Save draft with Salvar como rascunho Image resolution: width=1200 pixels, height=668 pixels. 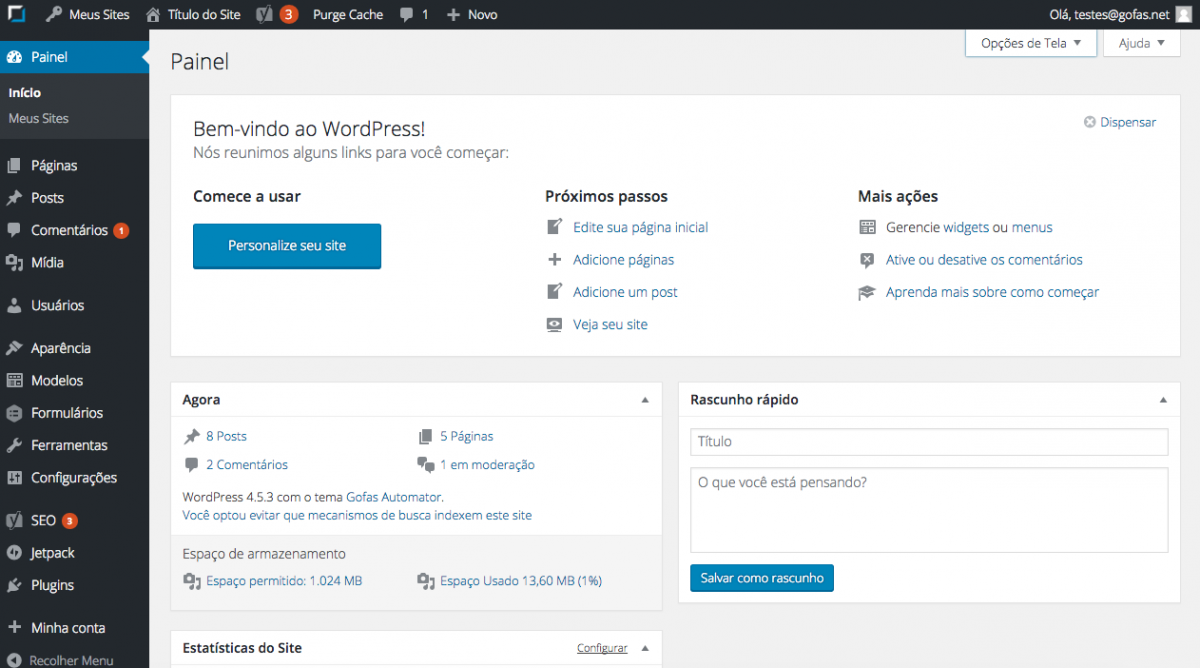(x=761, y=578)
